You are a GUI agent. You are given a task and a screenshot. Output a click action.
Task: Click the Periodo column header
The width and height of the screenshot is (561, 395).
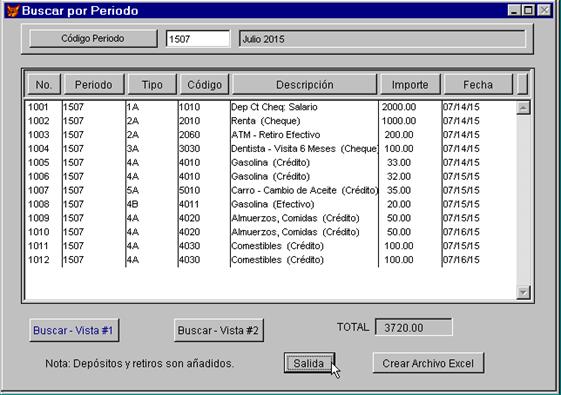pyautogui.click(x=93, y=84)
